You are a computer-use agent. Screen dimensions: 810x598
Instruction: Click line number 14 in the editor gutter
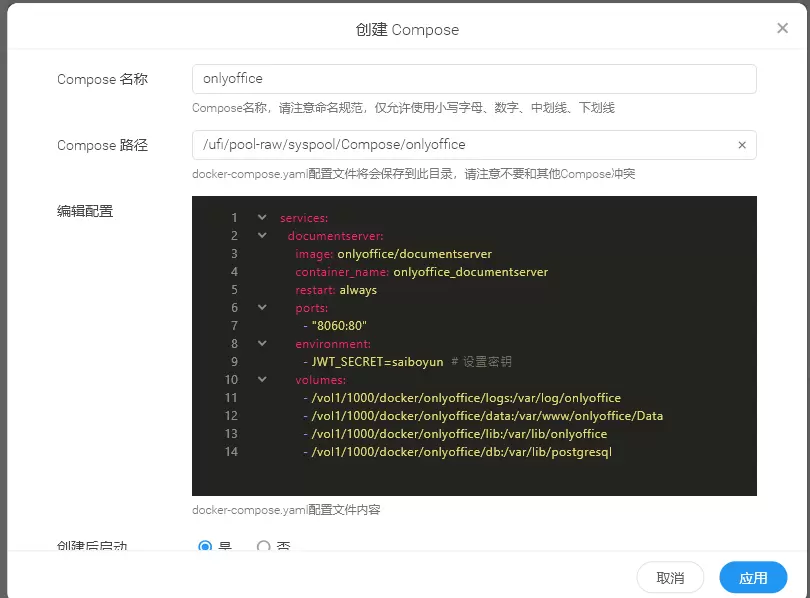[x=232, y=452]
